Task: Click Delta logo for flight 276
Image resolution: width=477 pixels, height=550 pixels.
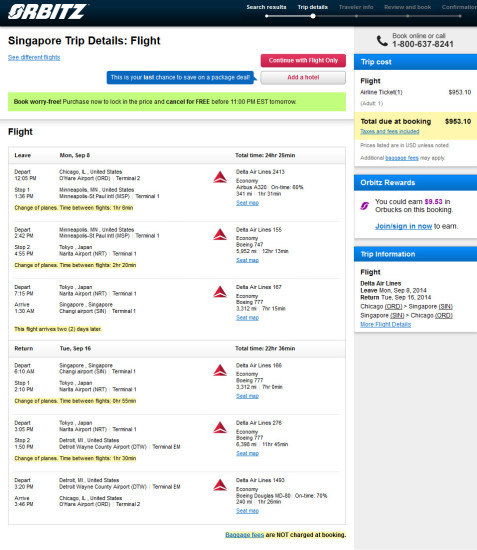Action: tap(220, 428)
